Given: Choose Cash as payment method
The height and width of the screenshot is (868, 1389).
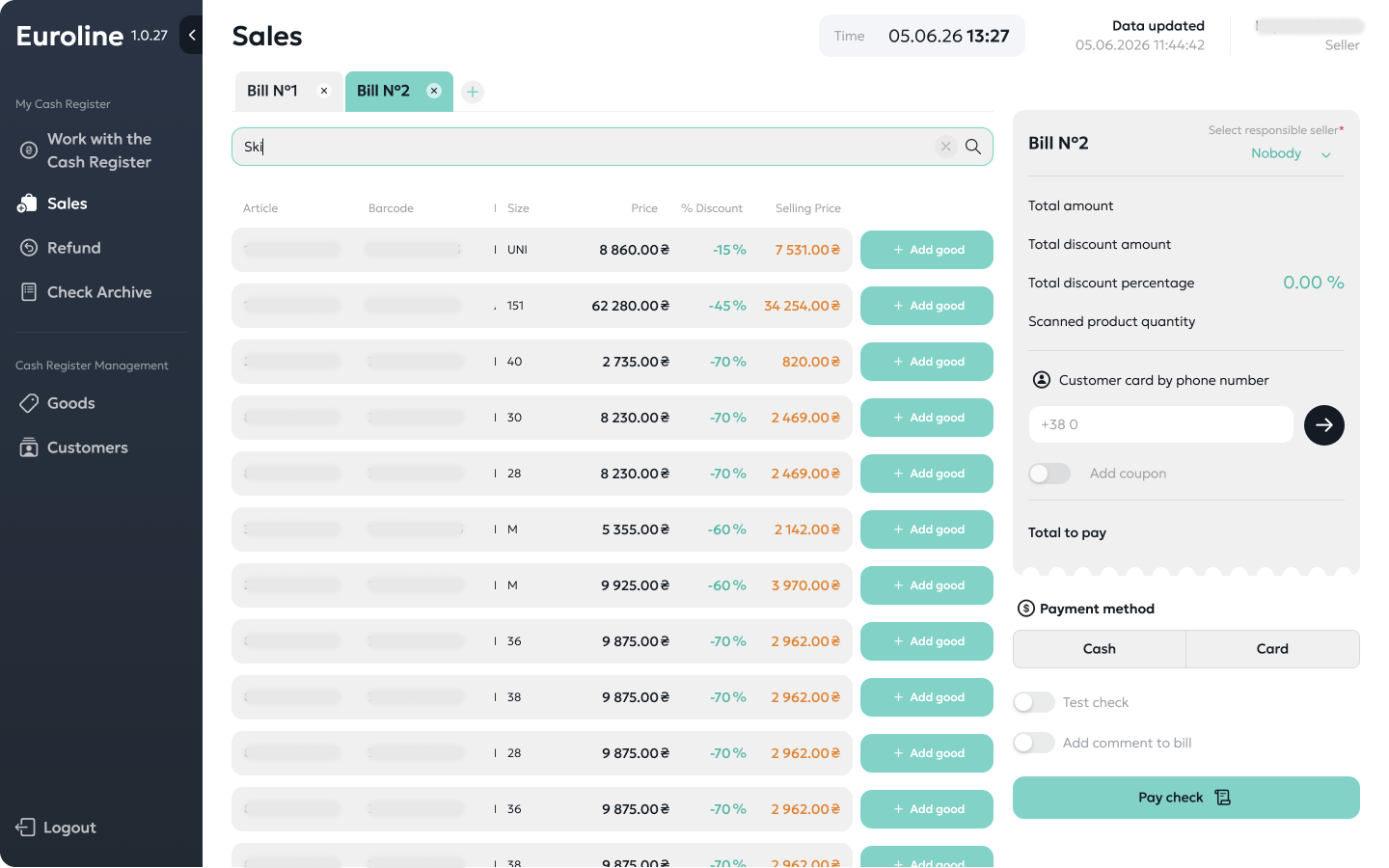Looking at the screenshot, I should (x=1100, y=649).
